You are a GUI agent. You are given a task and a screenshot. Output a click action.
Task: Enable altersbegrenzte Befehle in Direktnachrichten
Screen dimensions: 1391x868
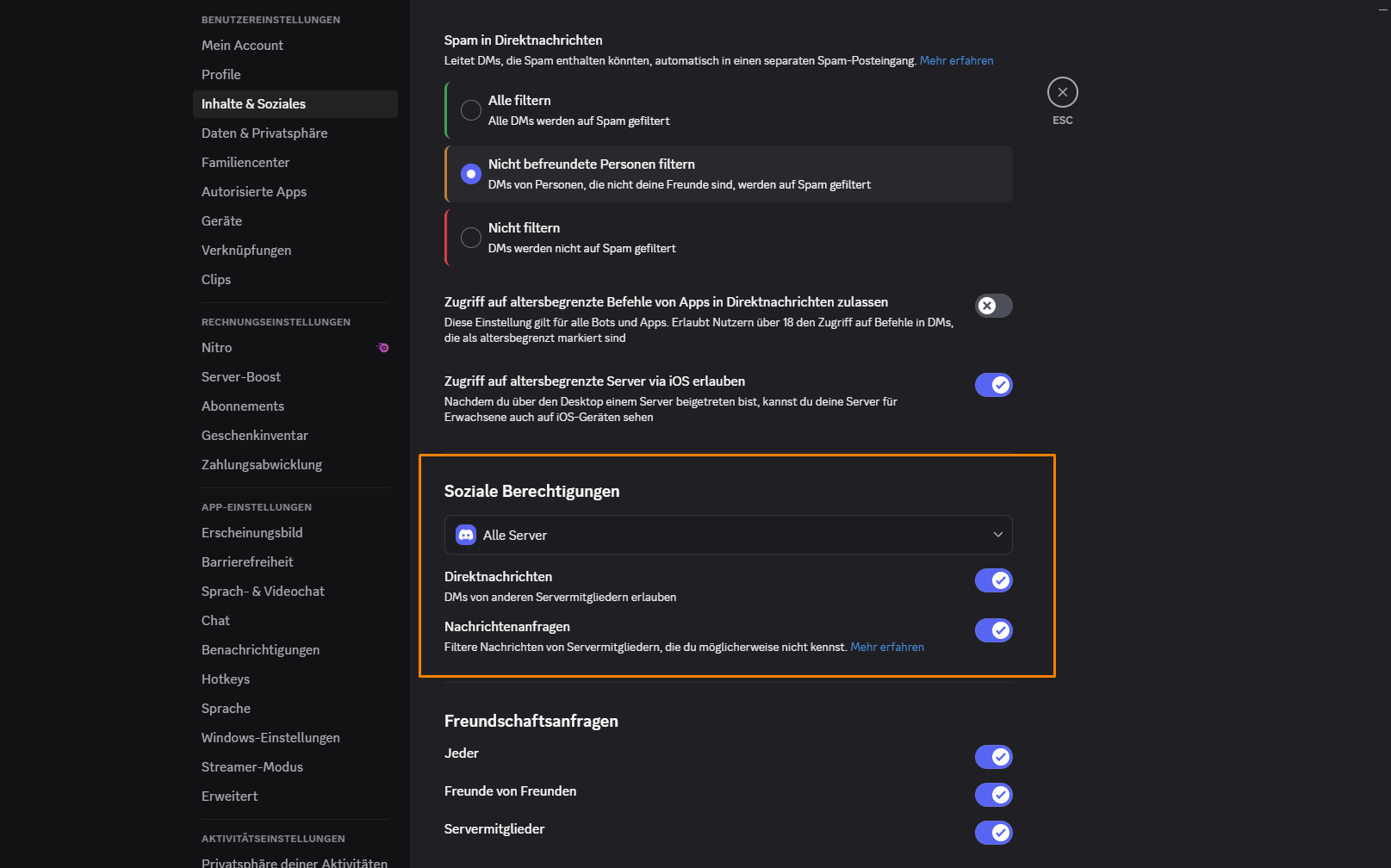click(993, 306)
